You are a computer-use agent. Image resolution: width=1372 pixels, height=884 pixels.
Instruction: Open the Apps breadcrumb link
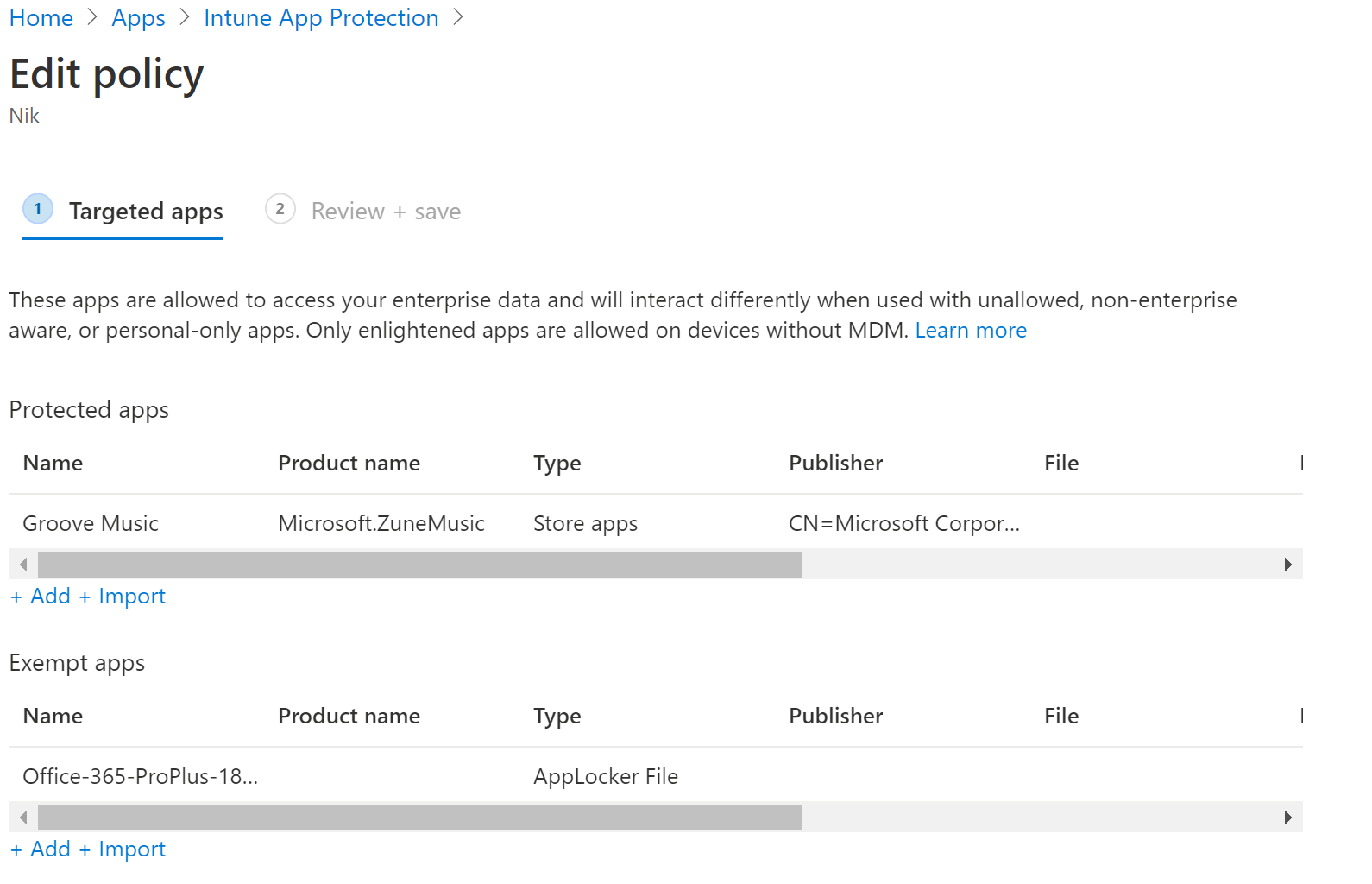pyautogui.click(x=138, y=17)
